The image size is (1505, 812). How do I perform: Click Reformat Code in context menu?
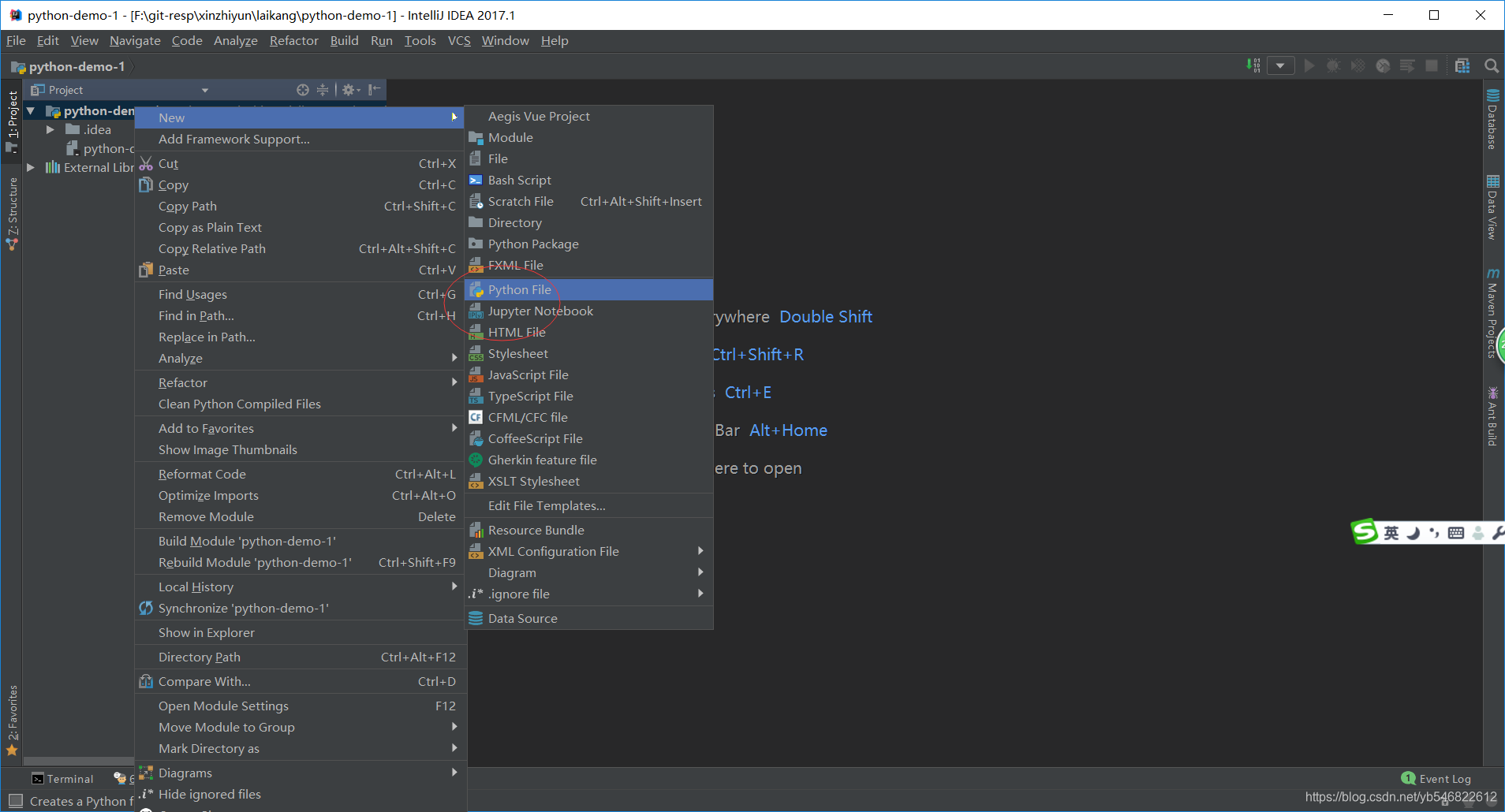[x=300, y=475]
